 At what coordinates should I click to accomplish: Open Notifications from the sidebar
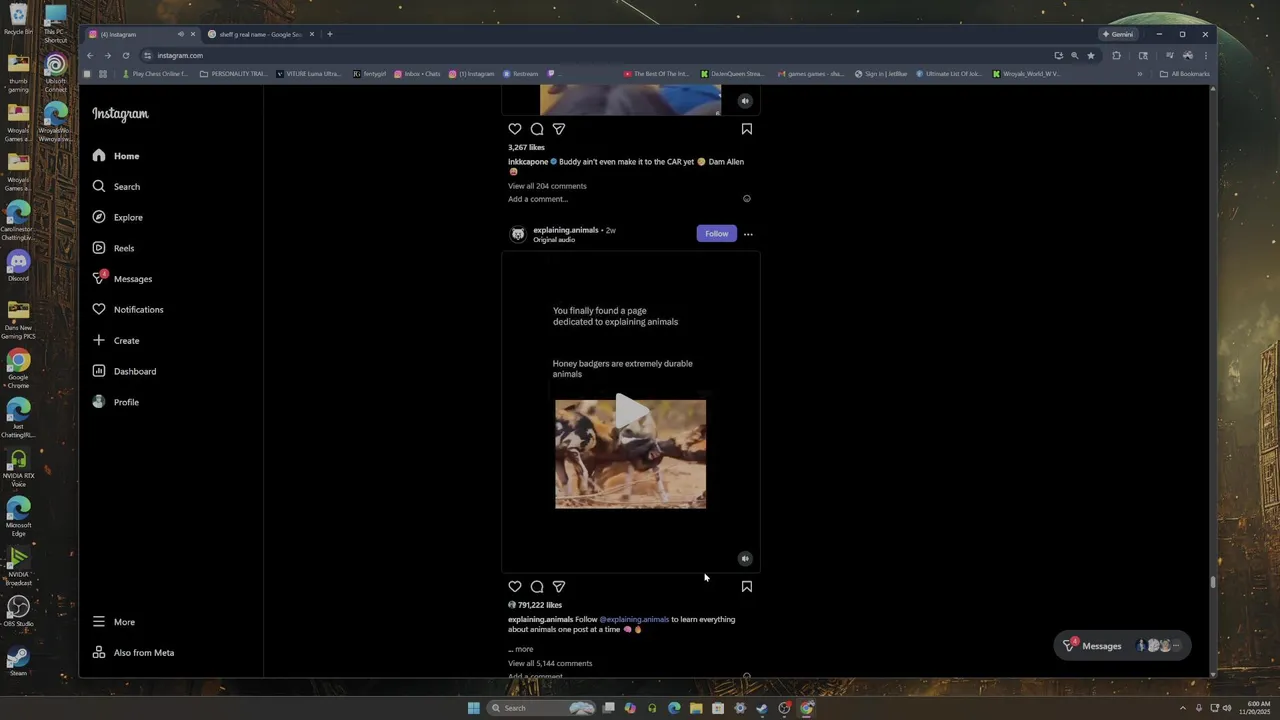coord(127,310)
